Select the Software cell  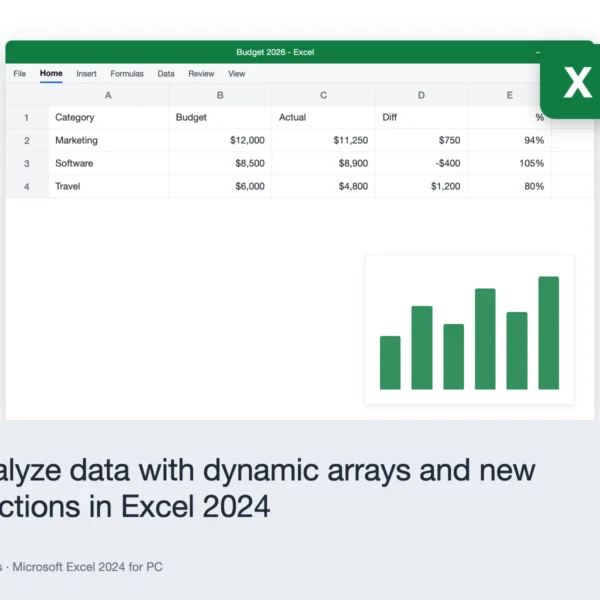click(x=108, y=163)
